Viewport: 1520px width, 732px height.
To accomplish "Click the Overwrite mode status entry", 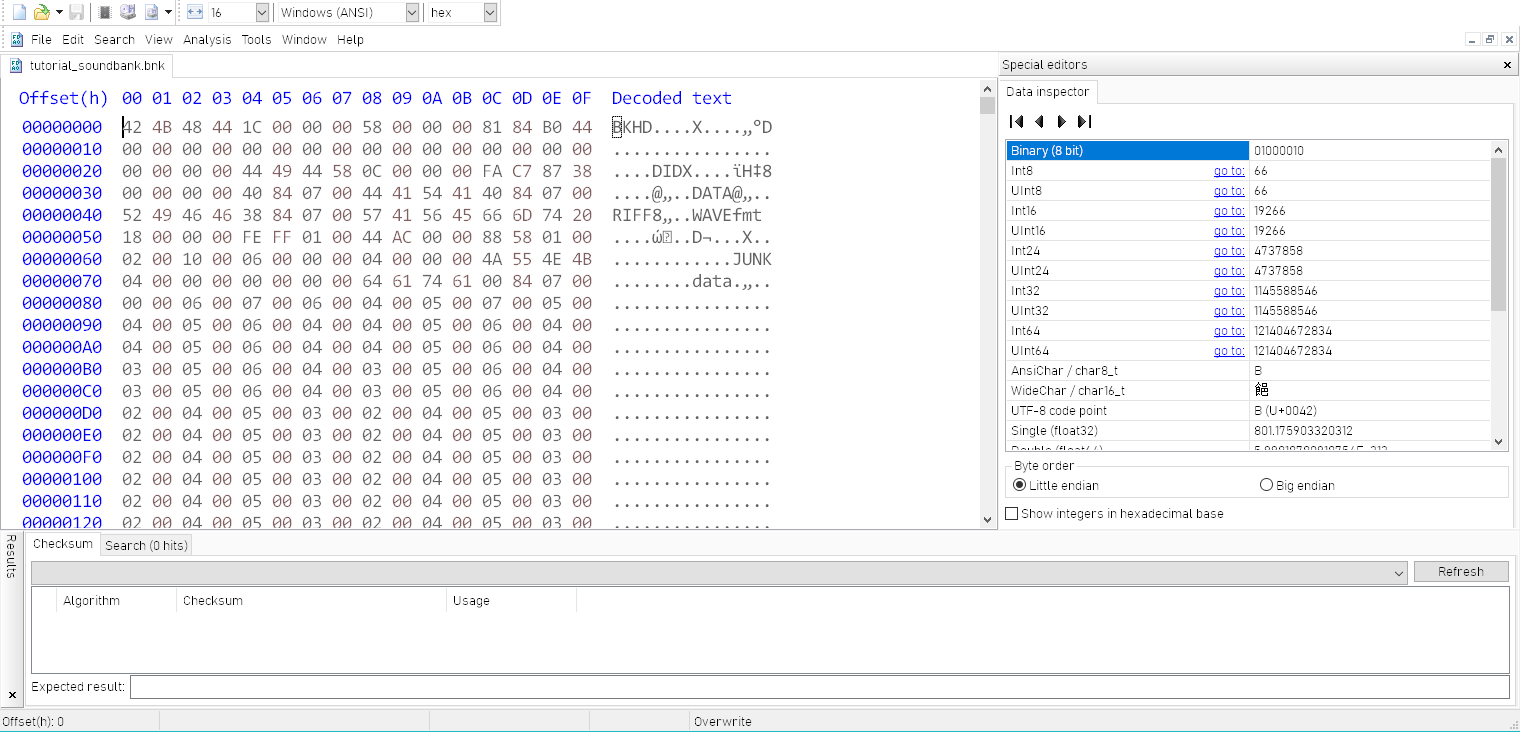I will [723, 721].
